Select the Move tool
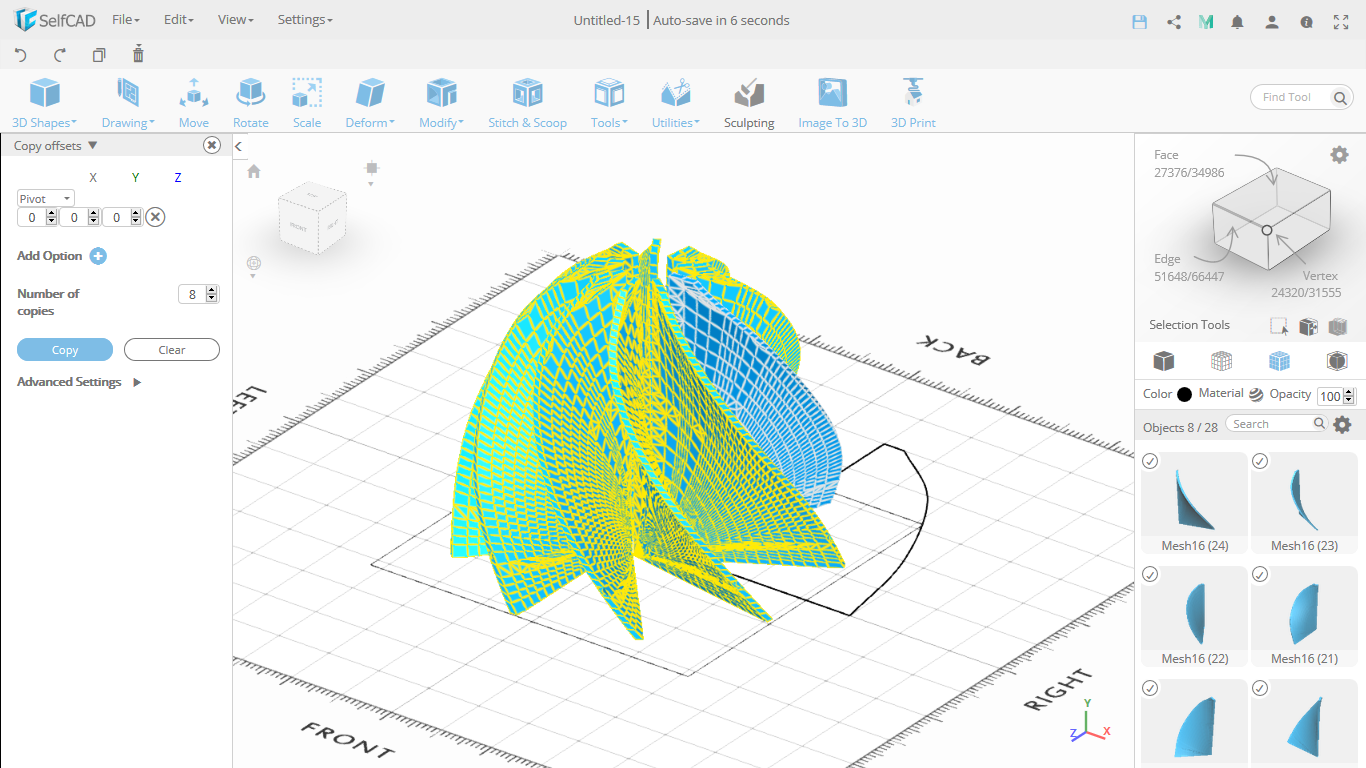This screenshot has height=768, width=1366. tap(194, 104)
